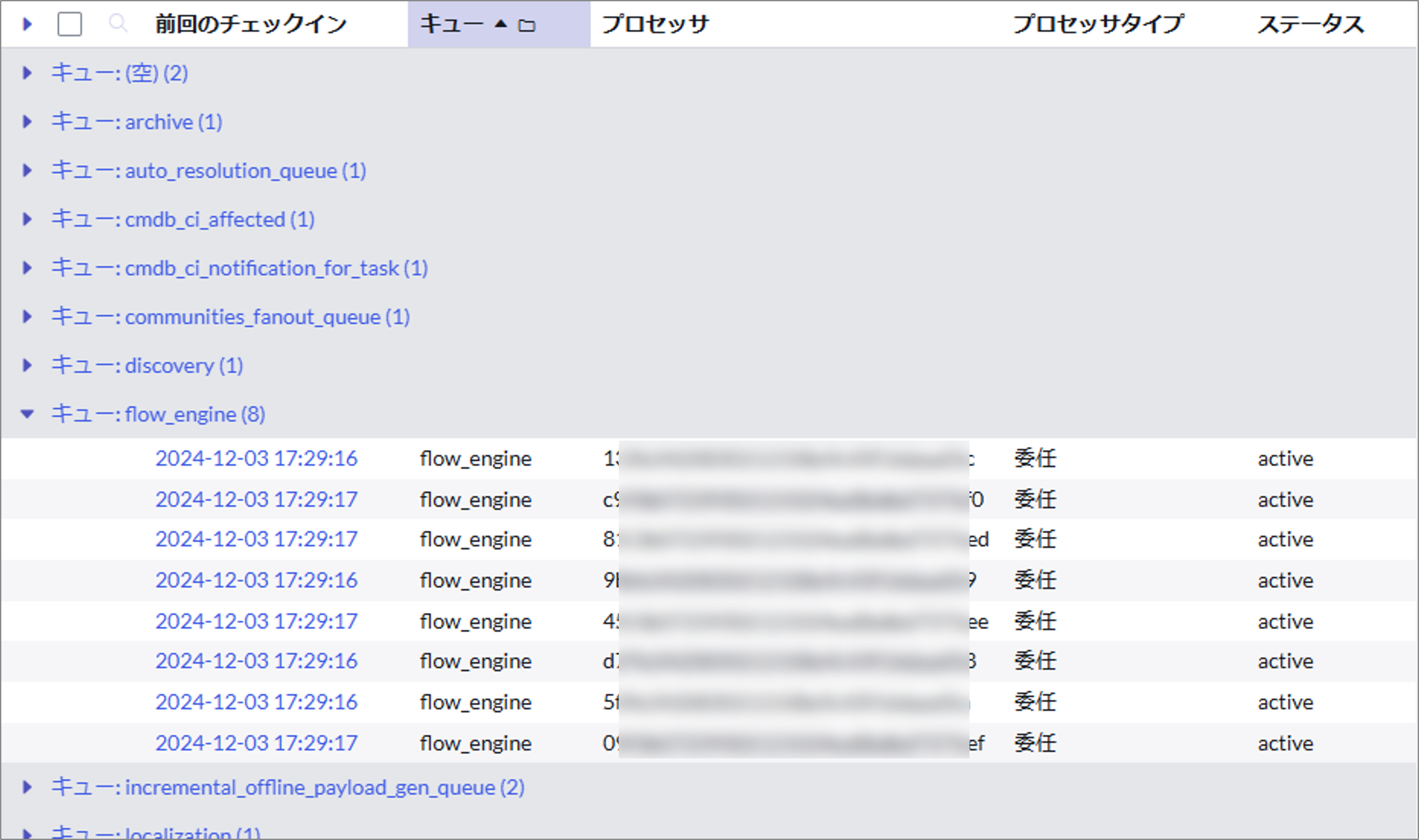Expand the cmdb_ci_affected group
This screenshot has height=840, width=1419.
coord(27,220)
